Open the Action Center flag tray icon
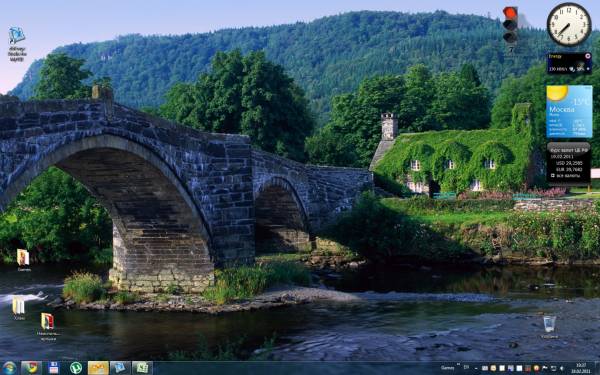 [545, 368]
